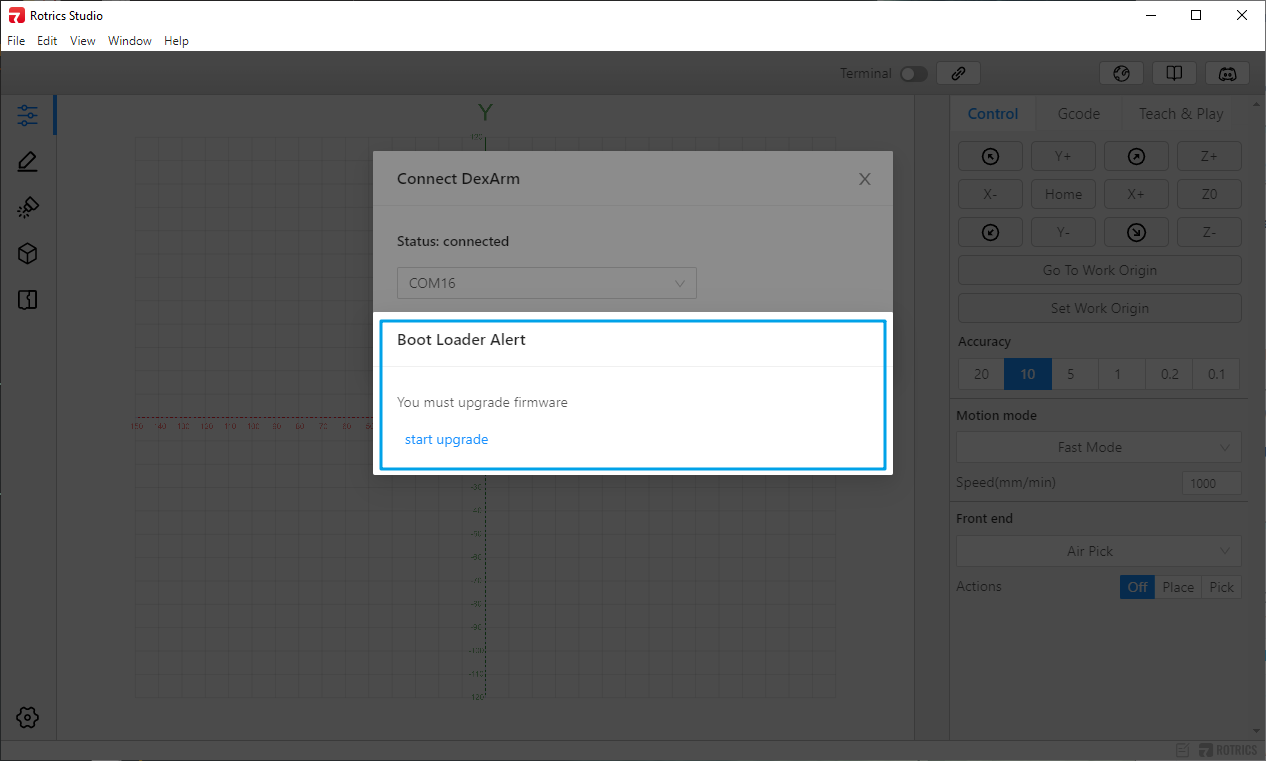Click Go To Work Origin
Screen dimensions: 1266x761
(x=1100, y=270)
